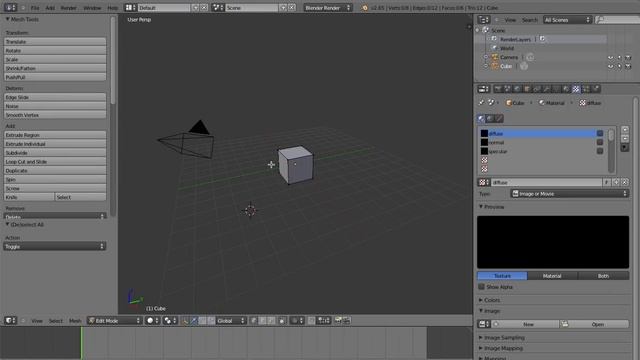Open the Modifiers wrench tab

click(547, 89)
